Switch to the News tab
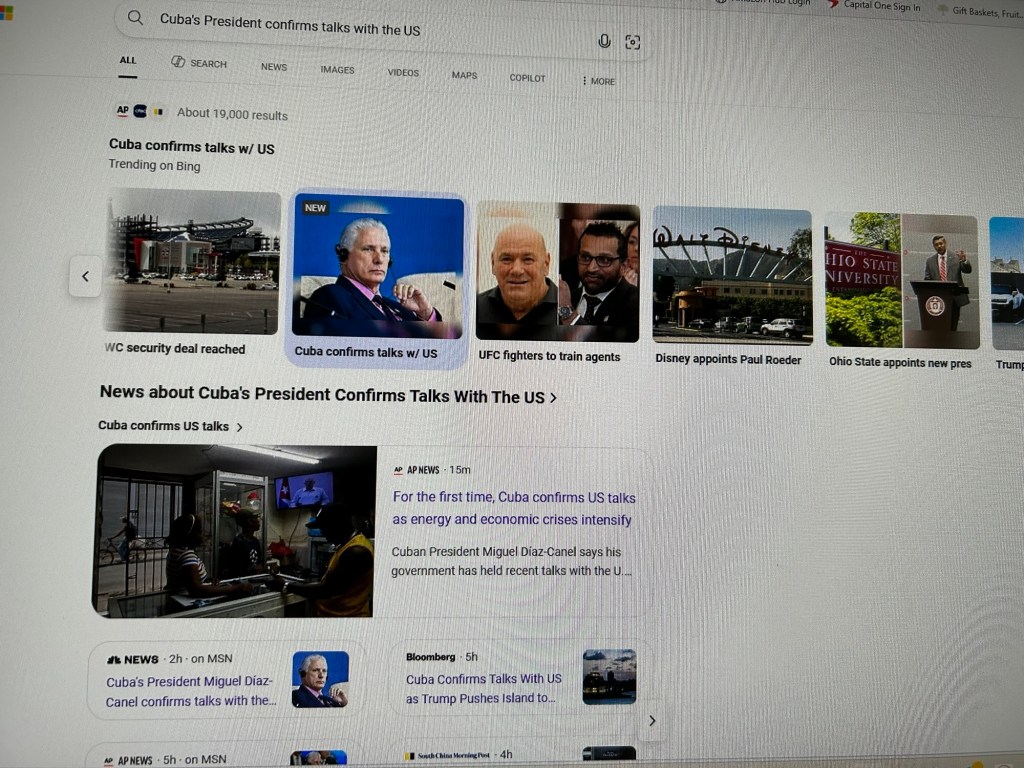 pyautogui.click(x=274, y=67)
